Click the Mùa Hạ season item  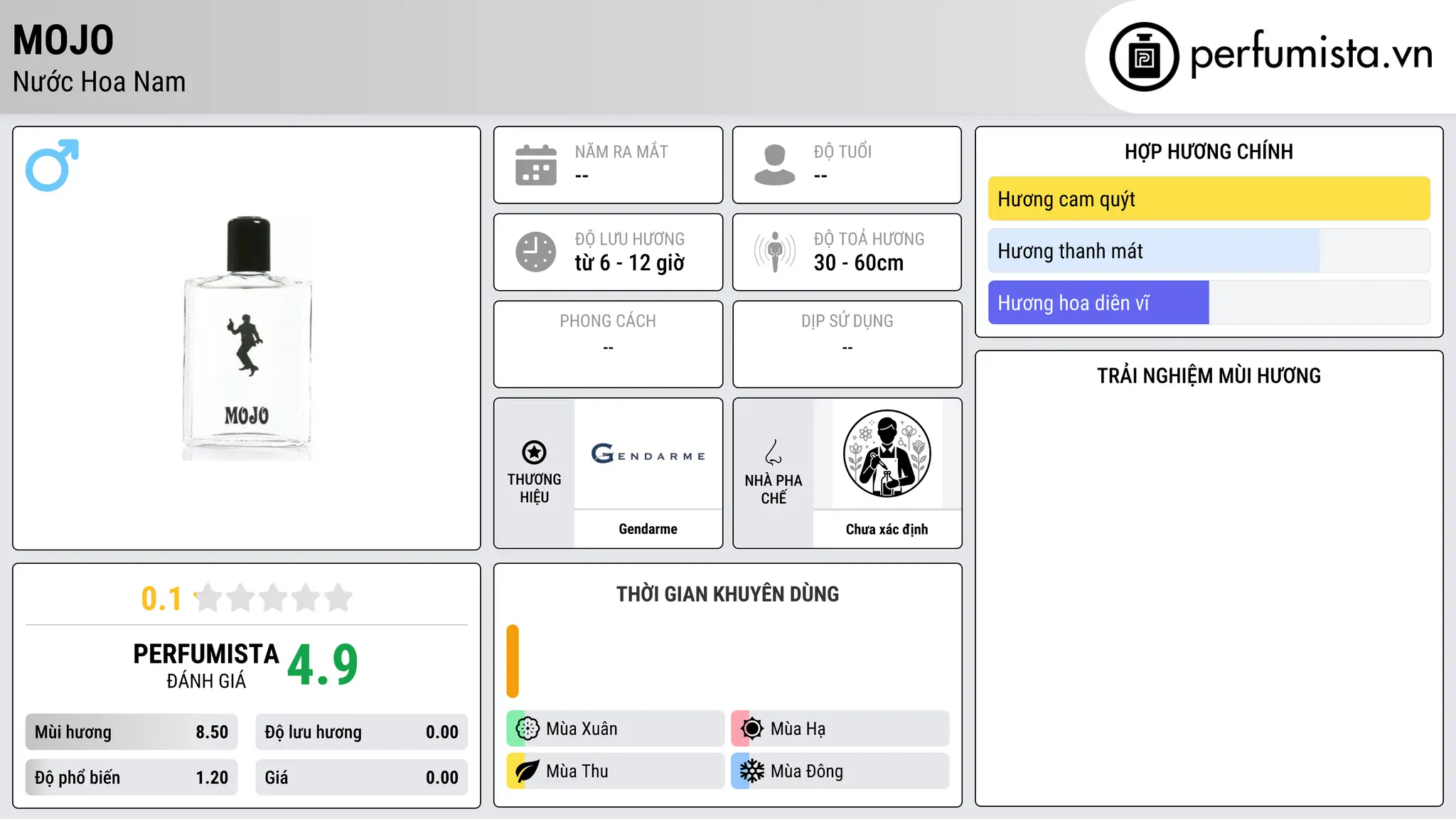click(x=840, y=729)
